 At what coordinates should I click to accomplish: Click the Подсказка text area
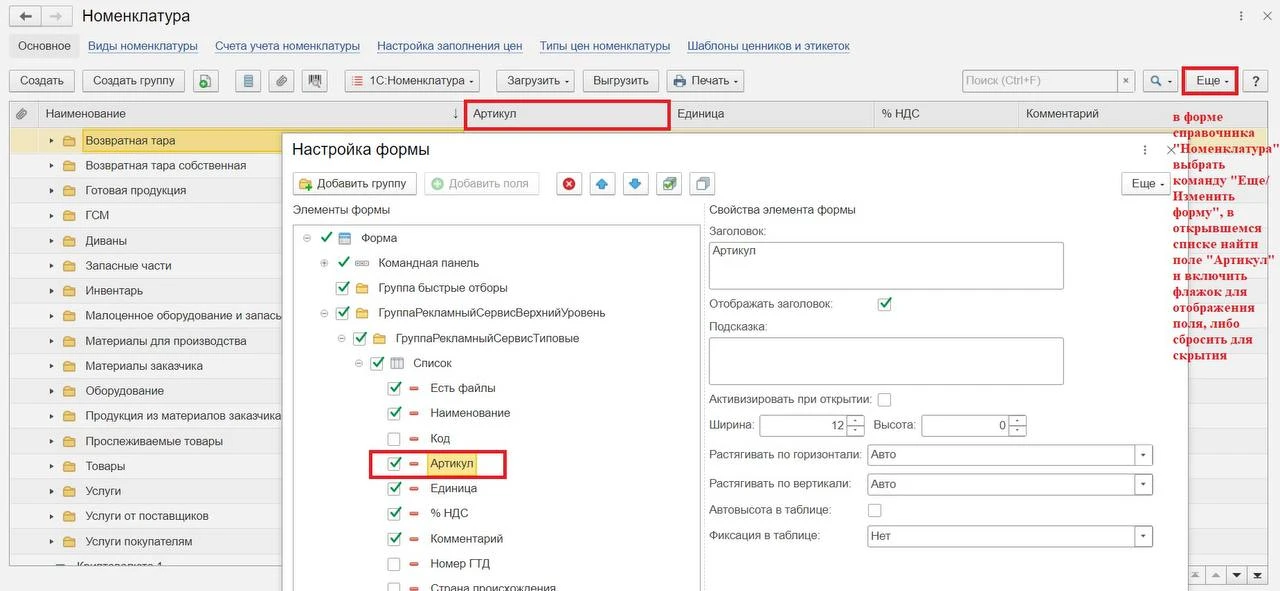(886, 361)
